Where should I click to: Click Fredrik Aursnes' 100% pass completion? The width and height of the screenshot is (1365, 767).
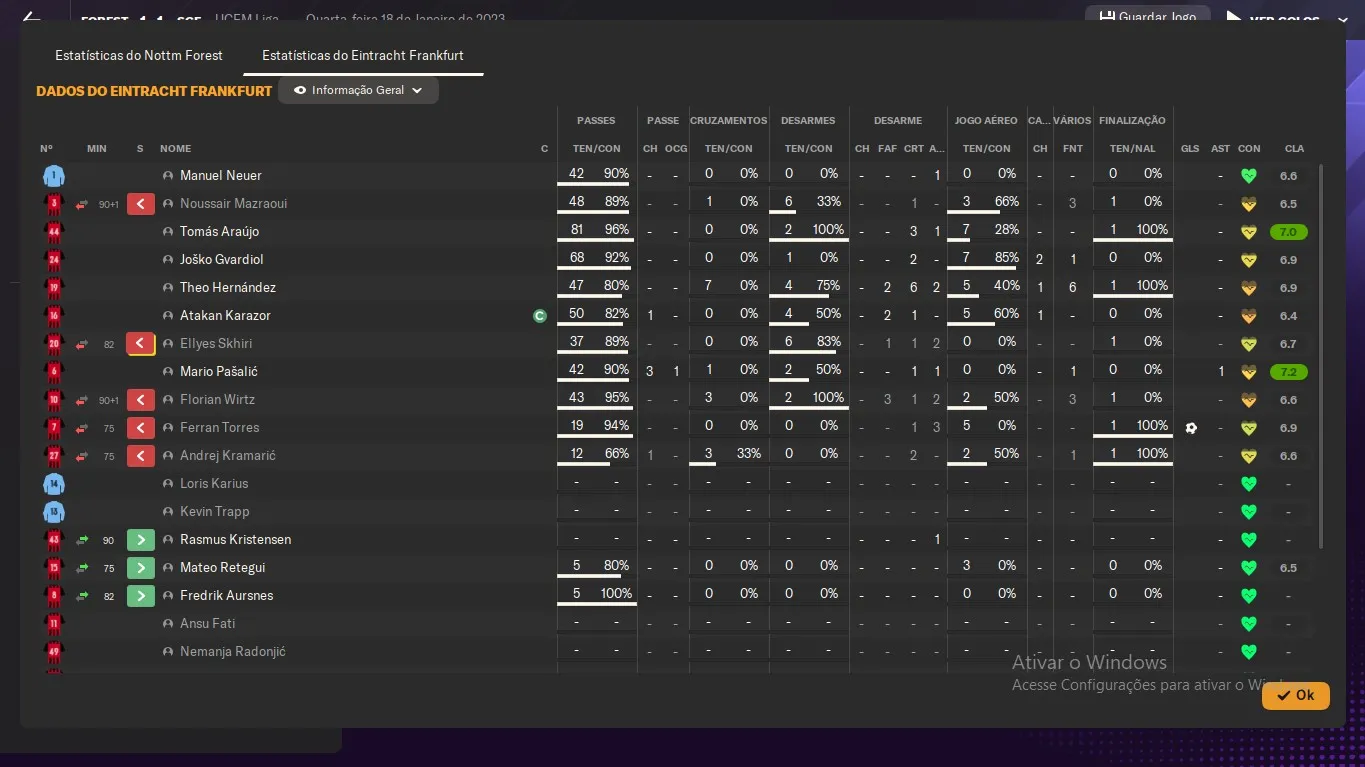(x=615, y=594)
